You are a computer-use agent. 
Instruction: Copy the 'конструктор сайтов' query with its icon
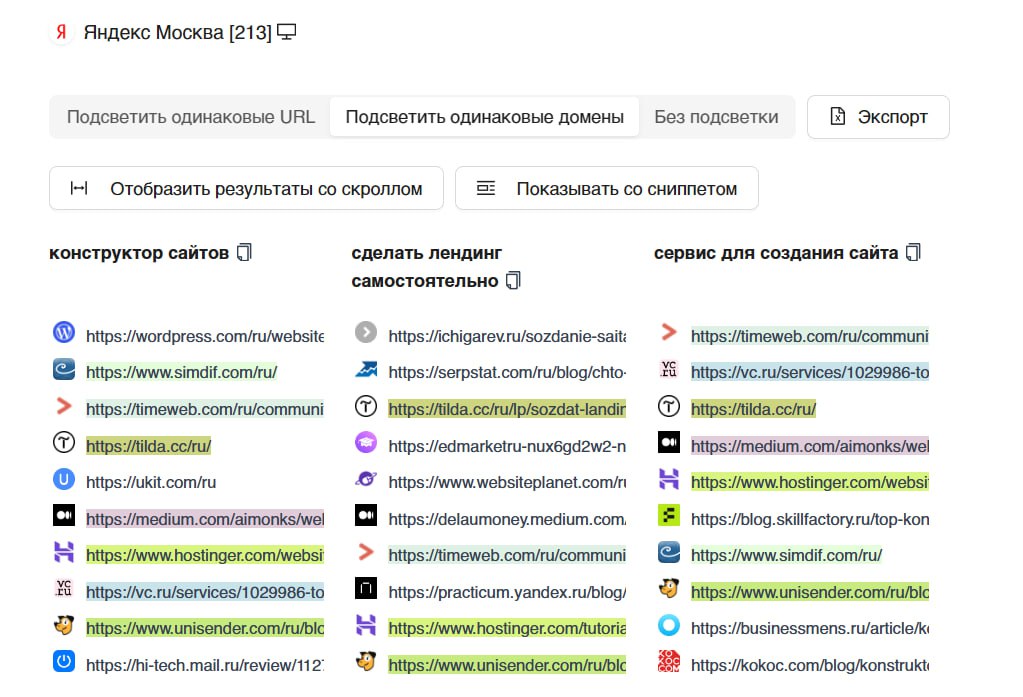244,253
